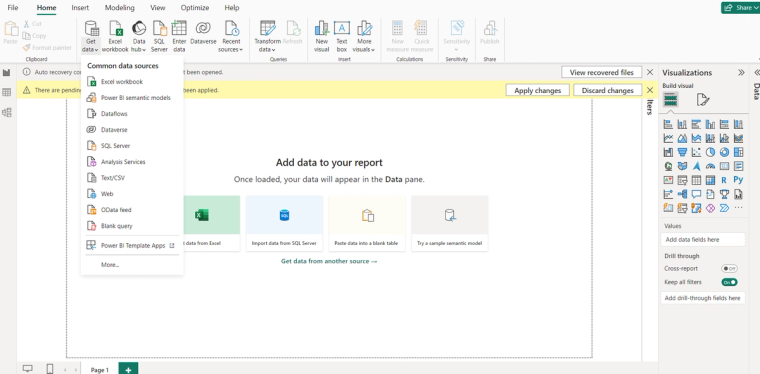Open Table view in left sidebar
The width and height of the screenshot is (760, 374).
[7, 93]
